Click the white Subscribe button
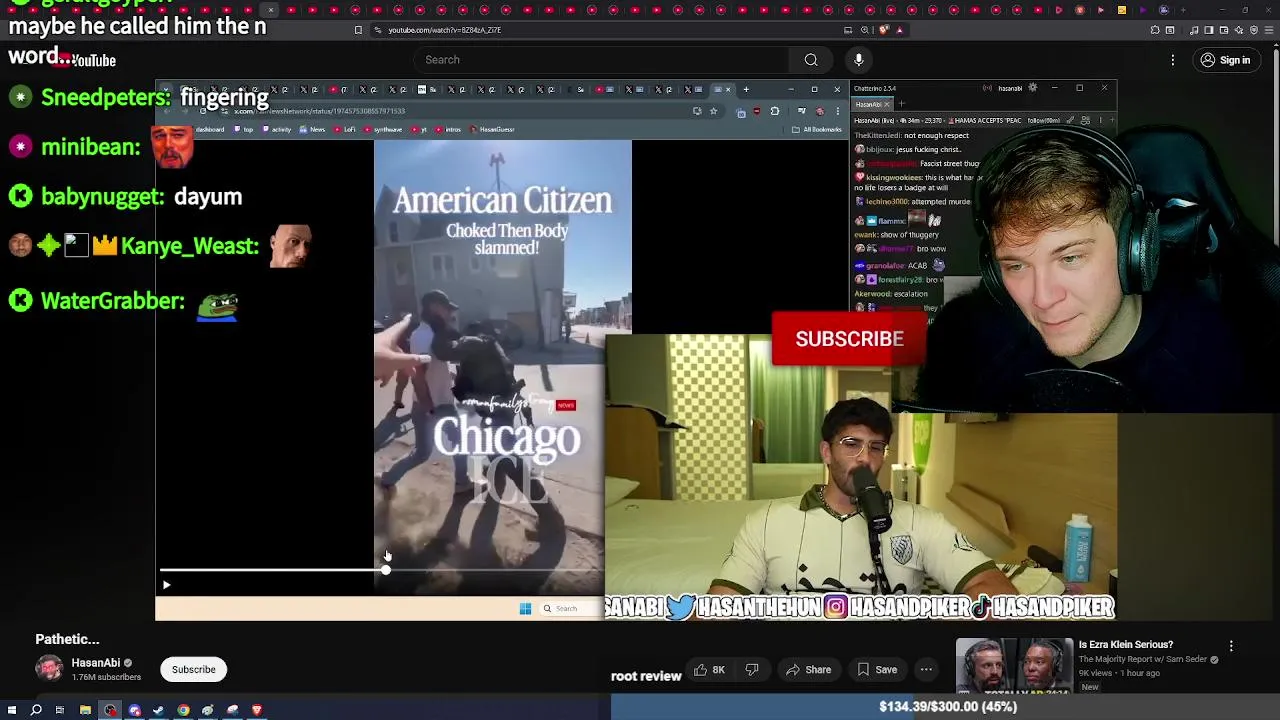 coord(193,669)
